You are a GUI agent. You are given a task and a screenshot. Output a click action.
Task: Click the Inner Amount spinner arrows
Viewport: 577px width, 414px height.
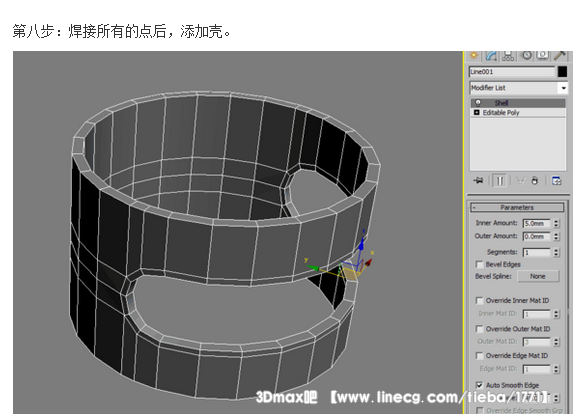click(556, 223)
